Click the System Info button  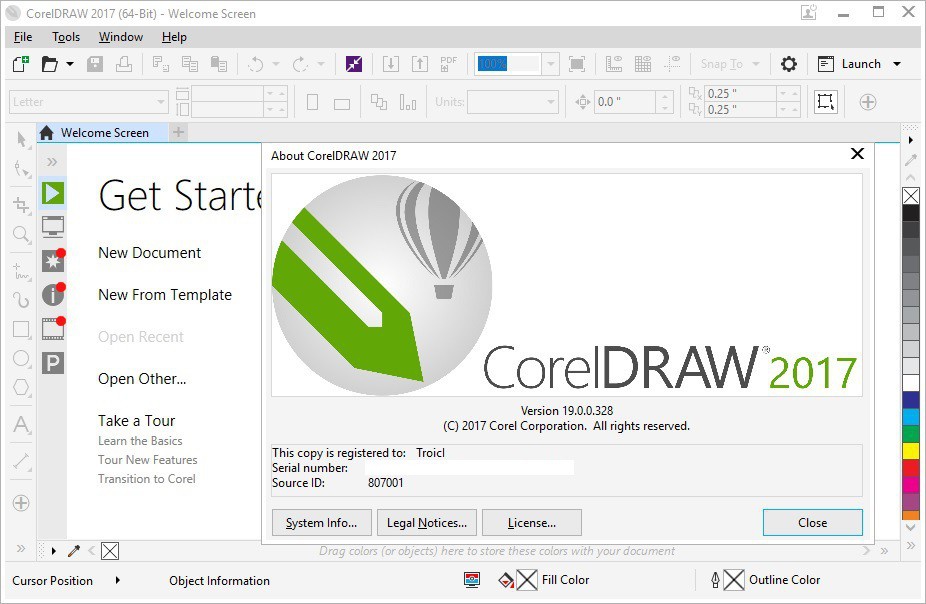[x=321, y=523]
